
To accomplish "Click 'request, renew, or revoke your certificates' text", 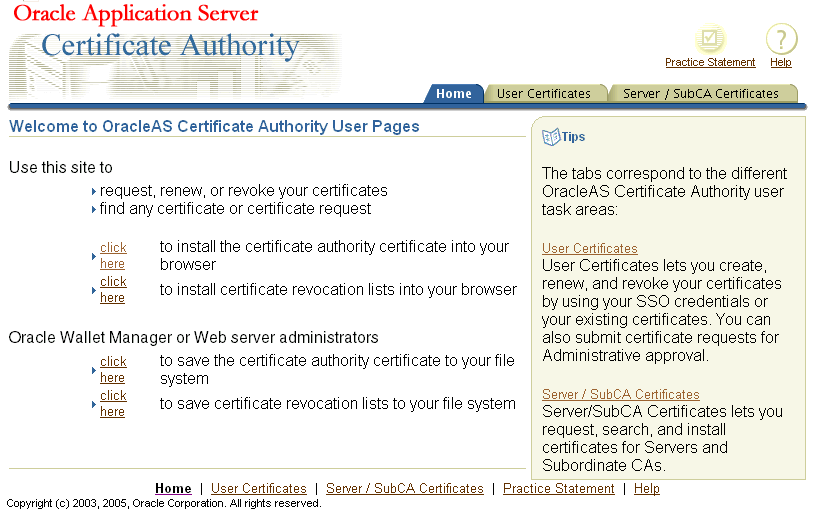I will point(243,191).
